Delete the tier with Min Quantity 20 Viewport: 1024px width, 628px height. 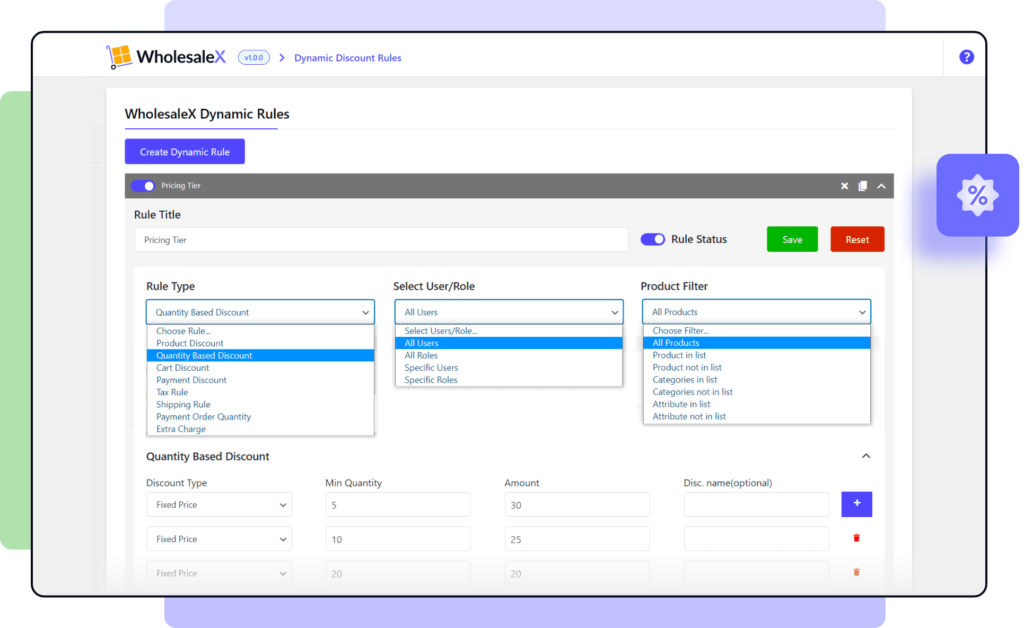tap(856, 573)
